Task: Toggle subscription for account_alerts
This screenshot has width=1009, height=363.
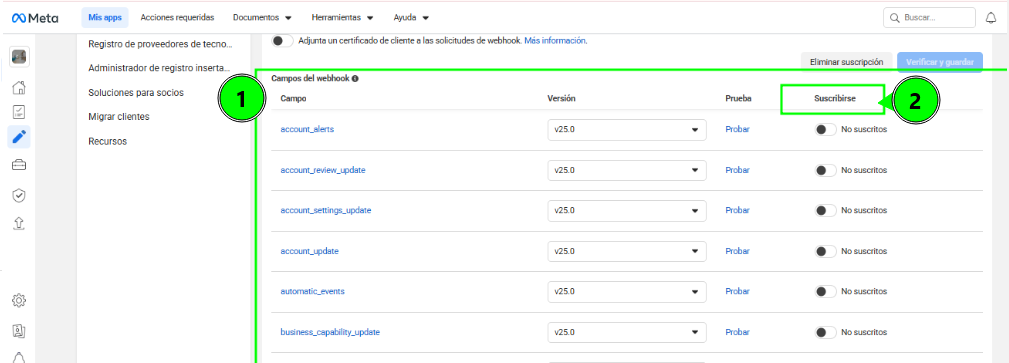Action: click(826, 129)
